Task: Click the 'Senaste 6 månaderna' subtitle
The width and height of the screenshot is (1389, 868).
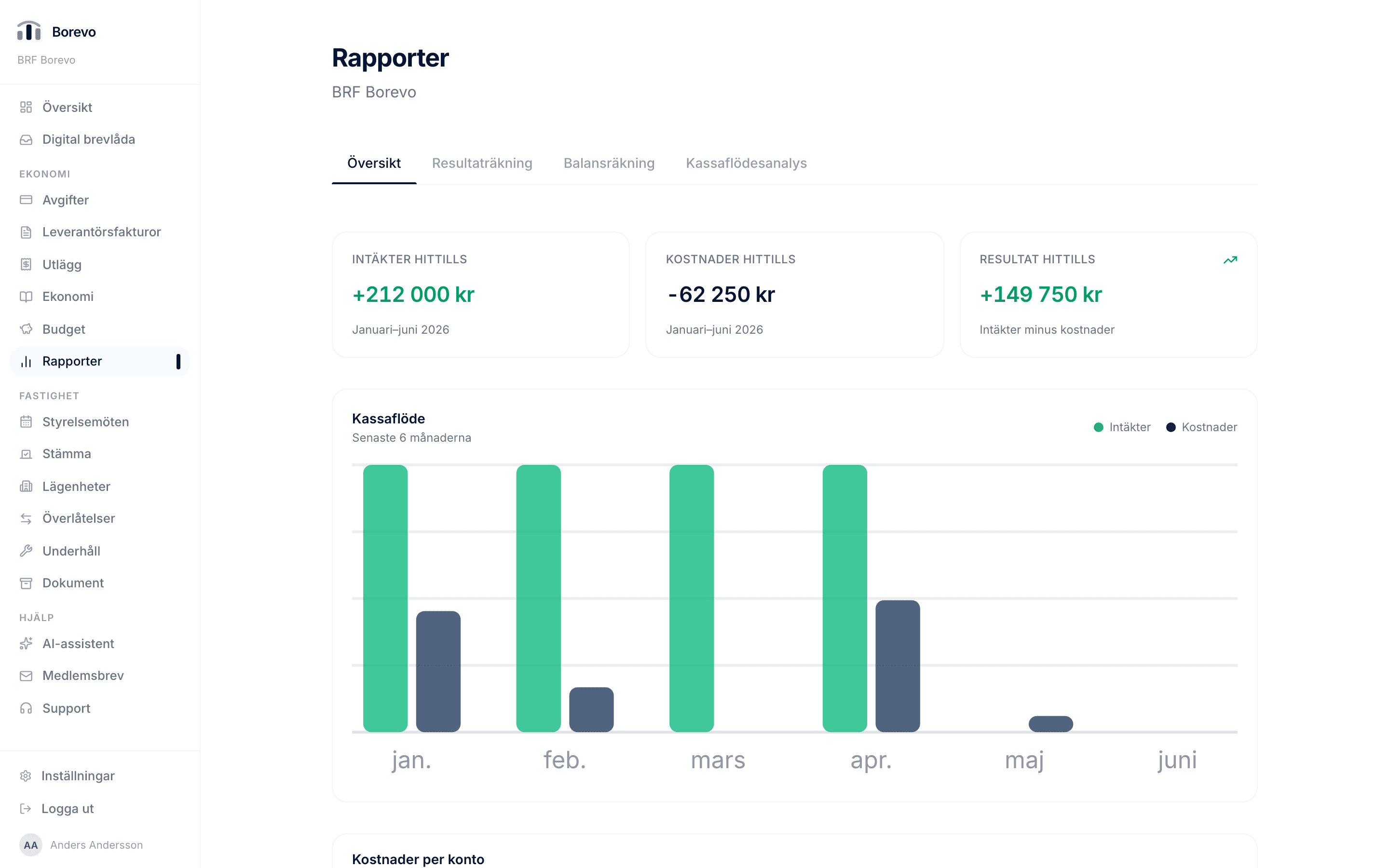Action: (x=411, y=437)
